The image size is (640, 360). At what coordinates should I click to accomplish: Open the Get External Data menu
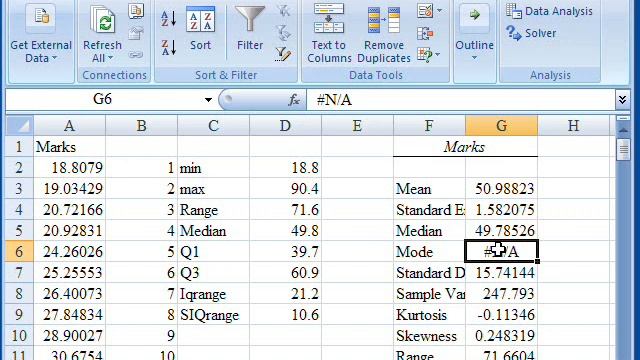coord(40,33)
